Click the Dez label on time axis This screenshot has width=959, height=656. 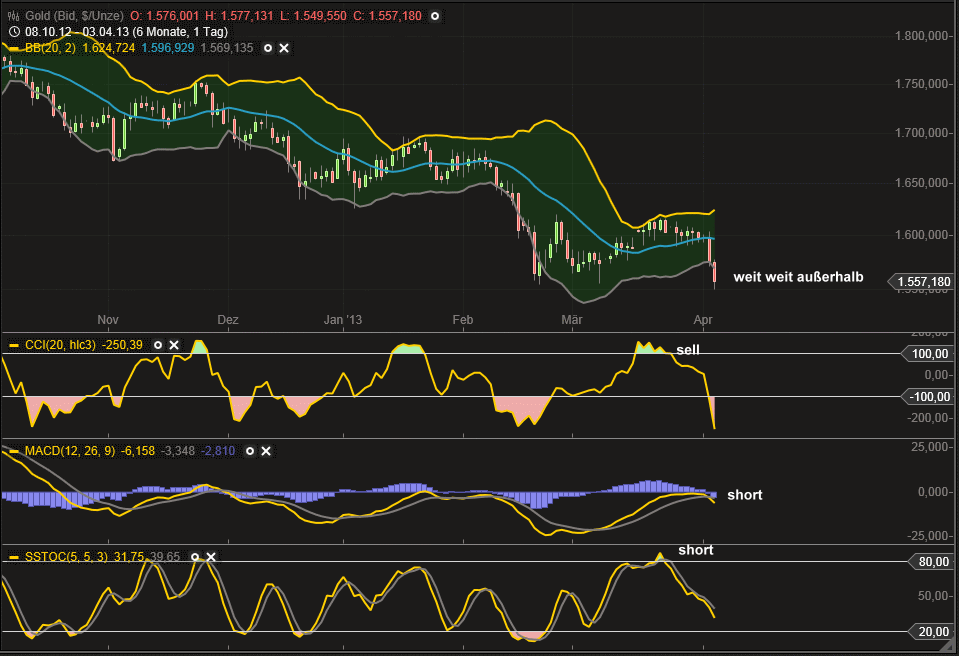click(x=228, y=320)
